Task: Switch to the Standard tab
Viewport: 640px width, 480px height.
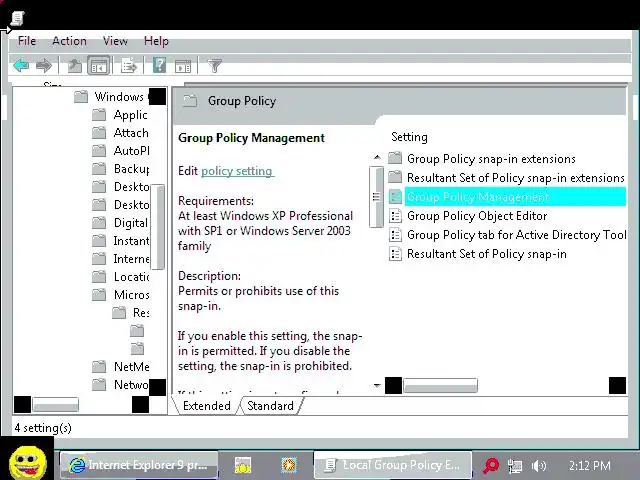Action: [x=270, y=406]
